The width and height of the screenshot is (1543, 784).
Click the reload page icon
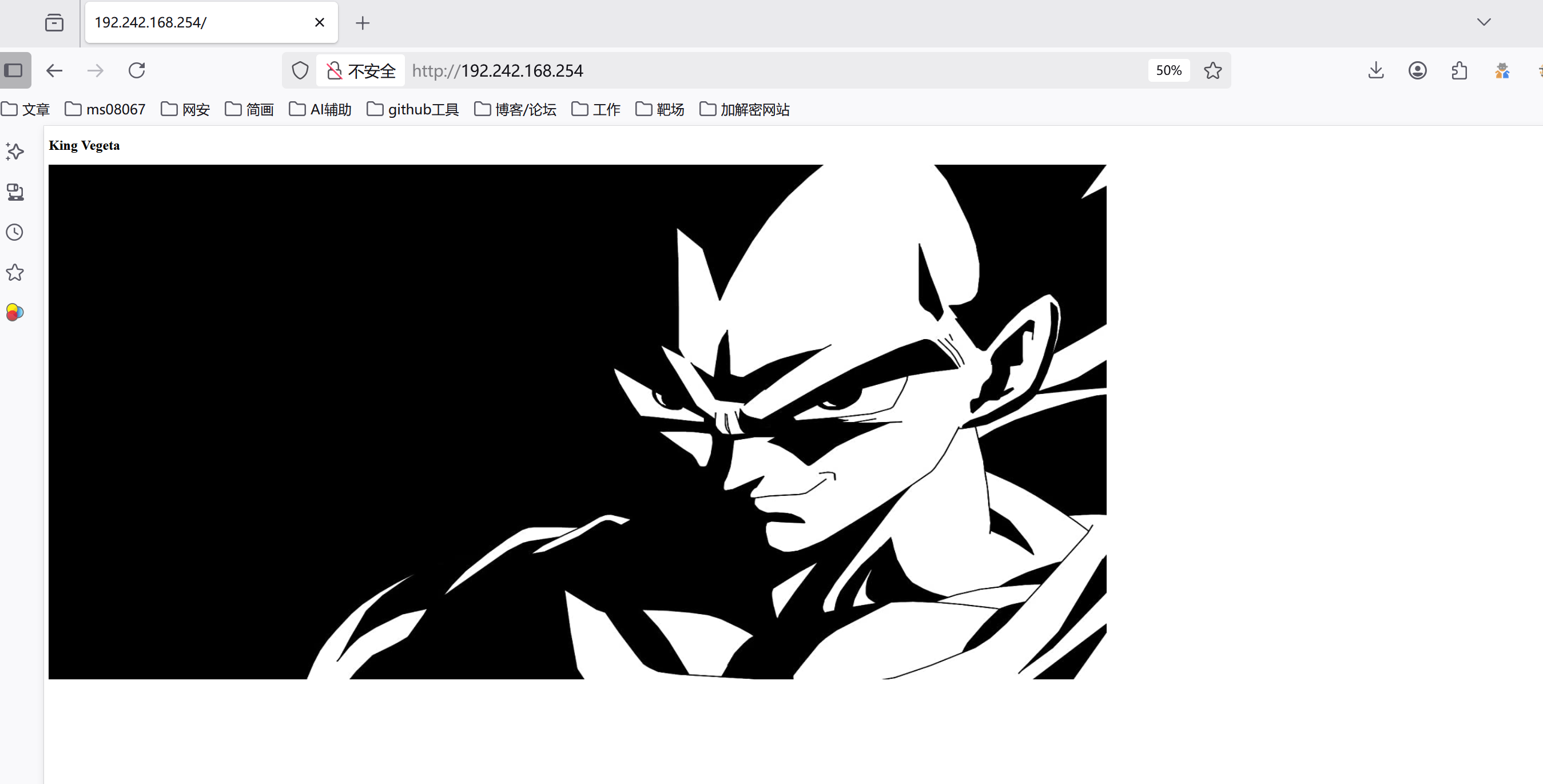pyautogui.click(x=137, y=71)
